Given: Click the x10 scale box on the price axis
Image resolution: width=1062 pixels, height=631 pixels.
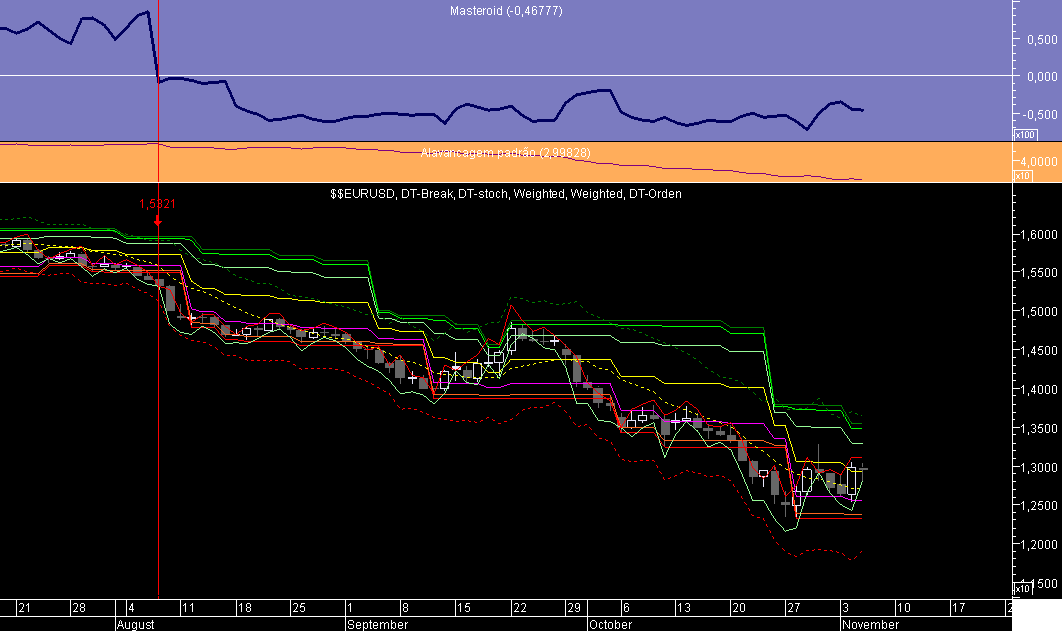Looking at the screenshot, I should point(1022,588).
